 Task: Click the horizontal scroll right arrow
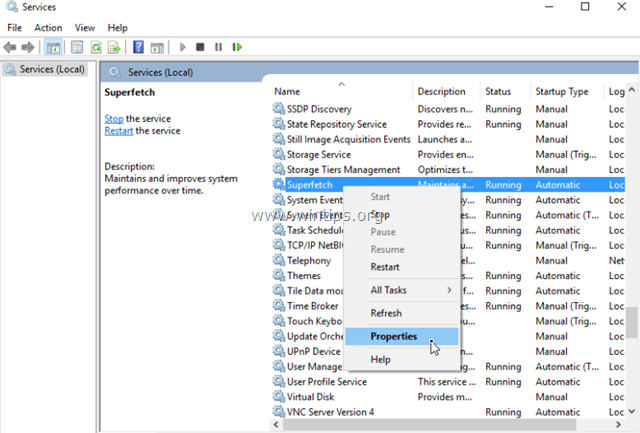click(x=618, y=424)
